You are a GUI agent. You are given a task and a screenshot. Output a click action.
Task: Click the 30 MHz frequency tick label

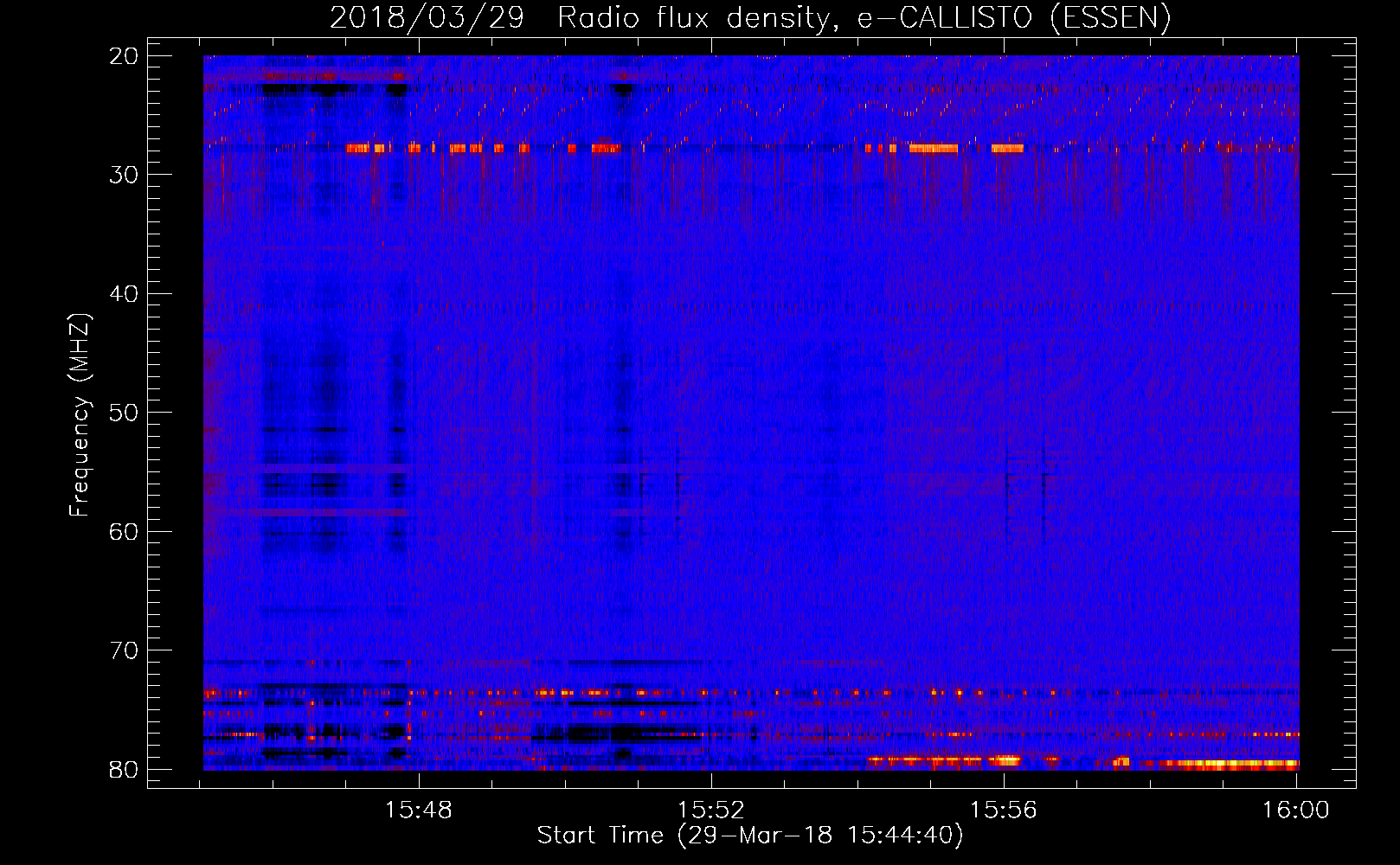click(125, 175)
